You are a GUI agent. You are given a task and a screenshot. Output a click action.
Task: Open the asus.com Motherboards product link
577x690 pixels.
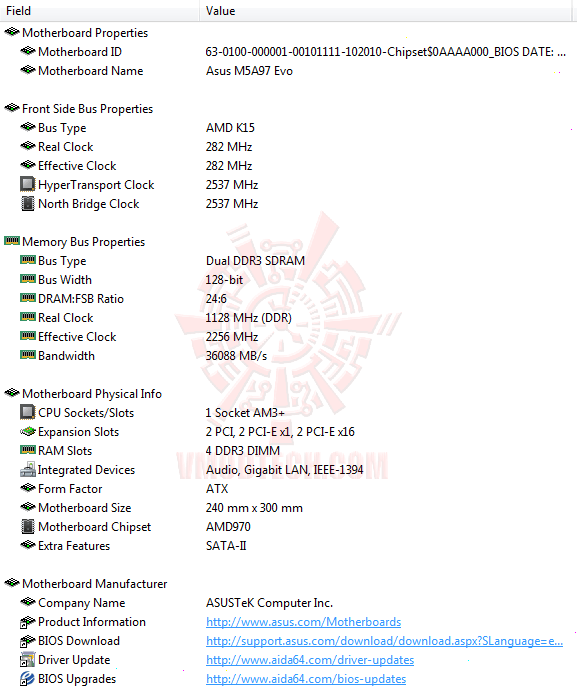point(303,622)
